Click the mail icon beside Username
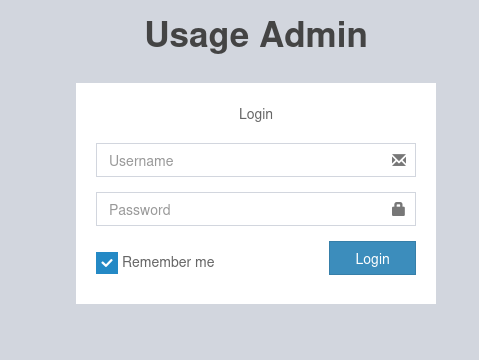 click(399, 160)
